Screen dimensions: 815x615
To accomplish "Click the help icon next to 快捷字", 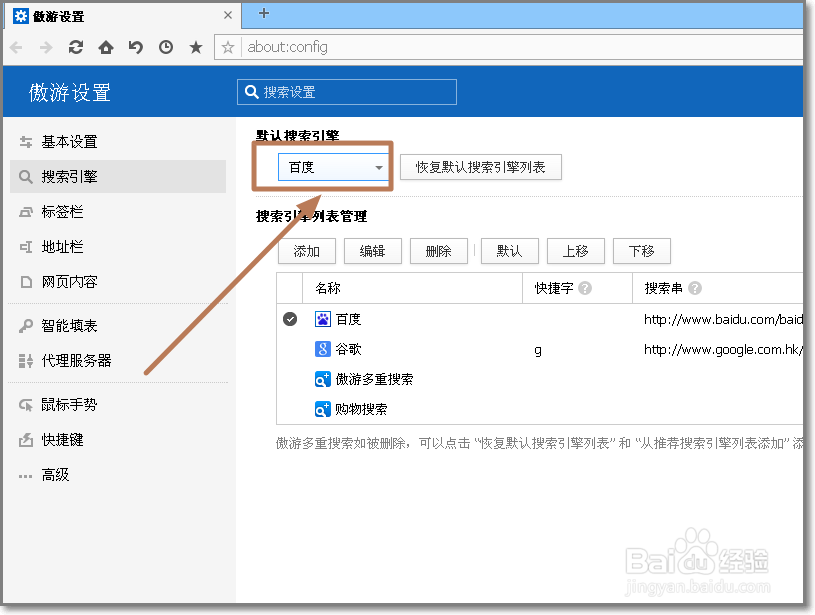I will point(585,288).
